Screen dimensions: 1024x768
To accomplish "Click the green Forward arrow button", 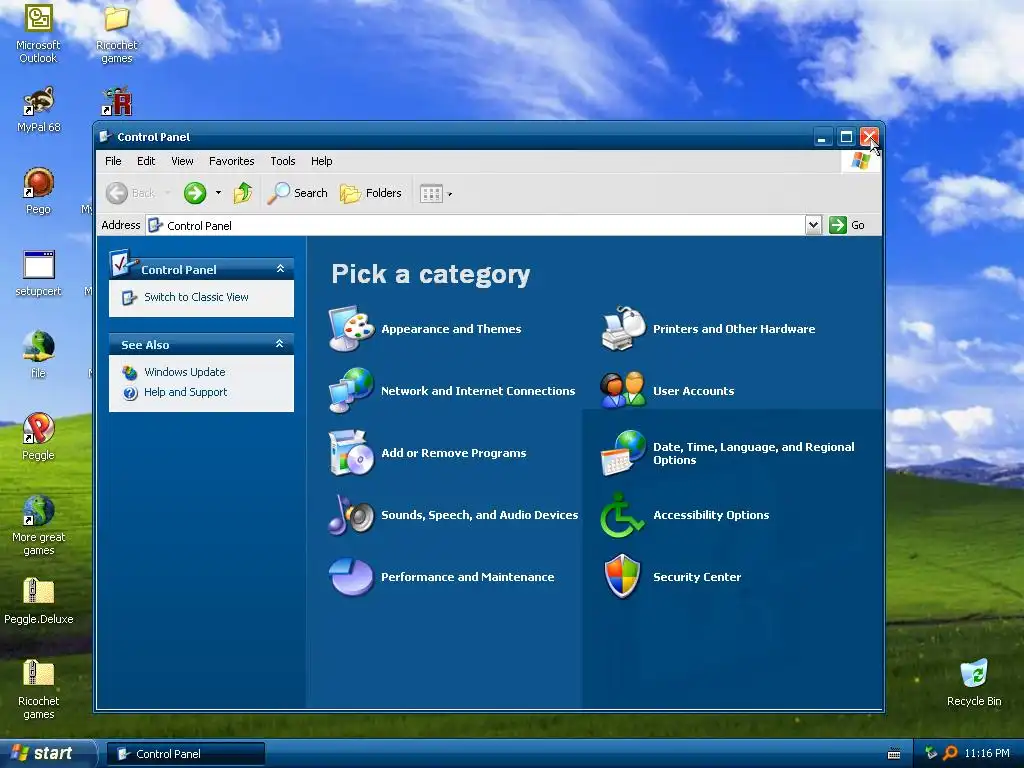I will coord(195,193).
